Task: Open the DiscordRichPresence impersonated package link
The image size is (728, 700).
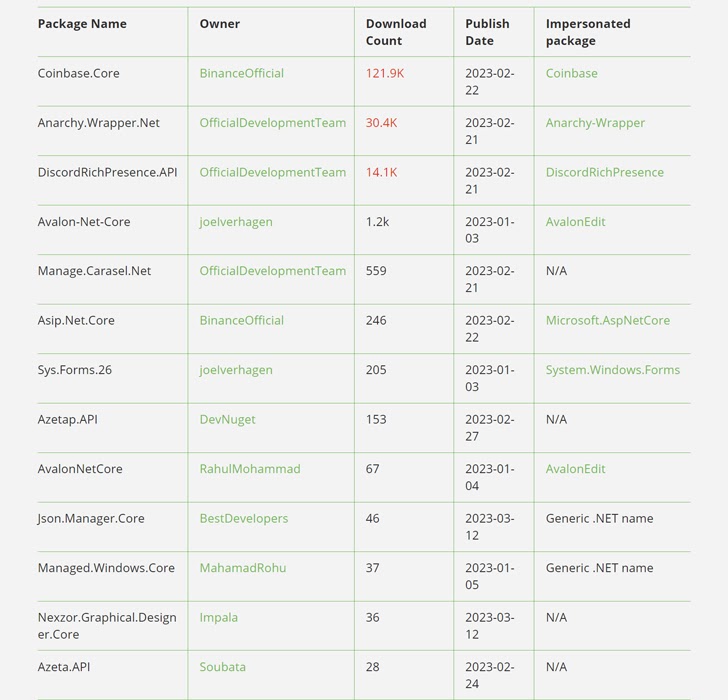Action: 604,172
